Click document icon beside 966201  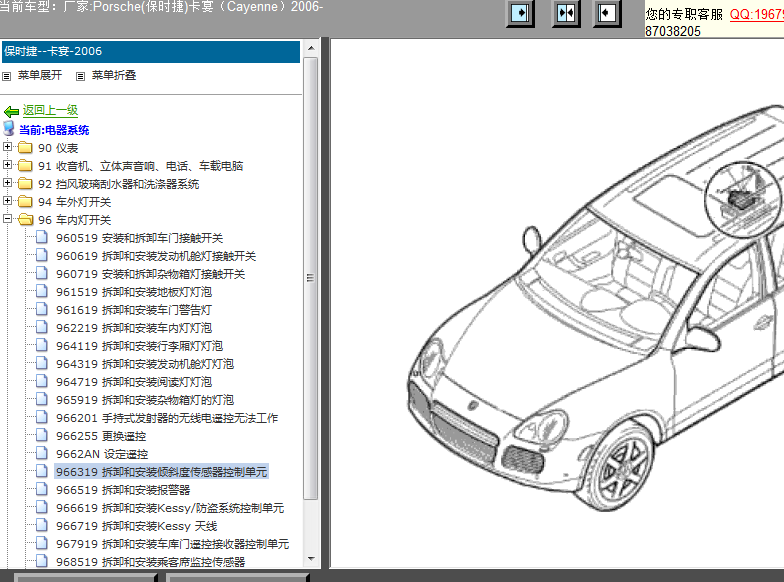(42, 417)
